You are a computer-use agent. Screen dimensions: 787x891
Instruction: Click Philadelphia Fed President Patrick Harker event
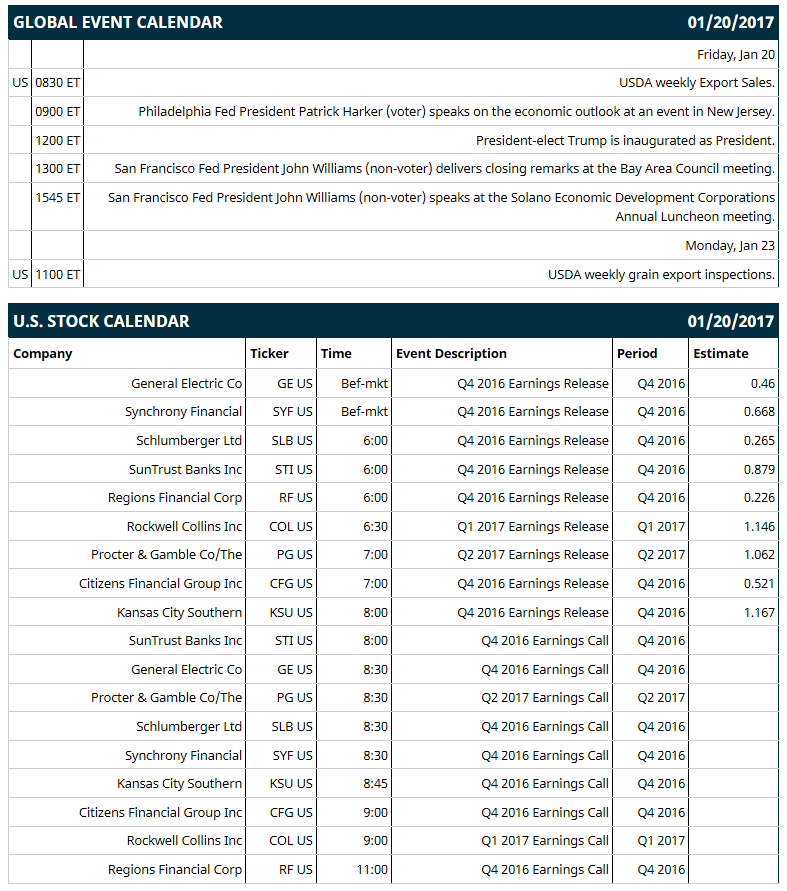[456, 111]
